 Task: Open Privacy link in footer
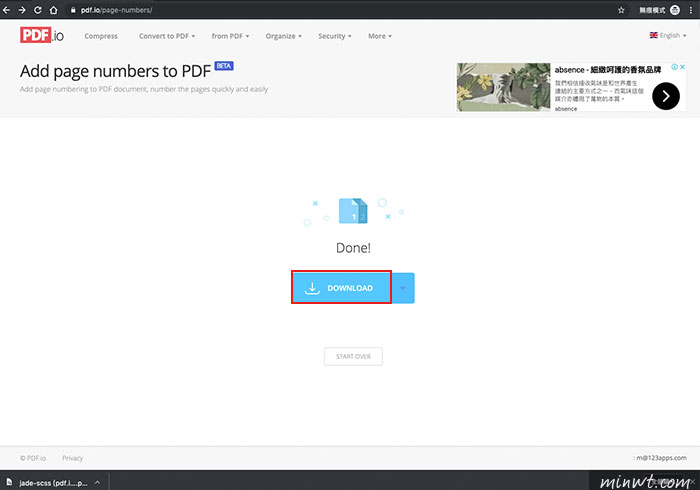72,458
